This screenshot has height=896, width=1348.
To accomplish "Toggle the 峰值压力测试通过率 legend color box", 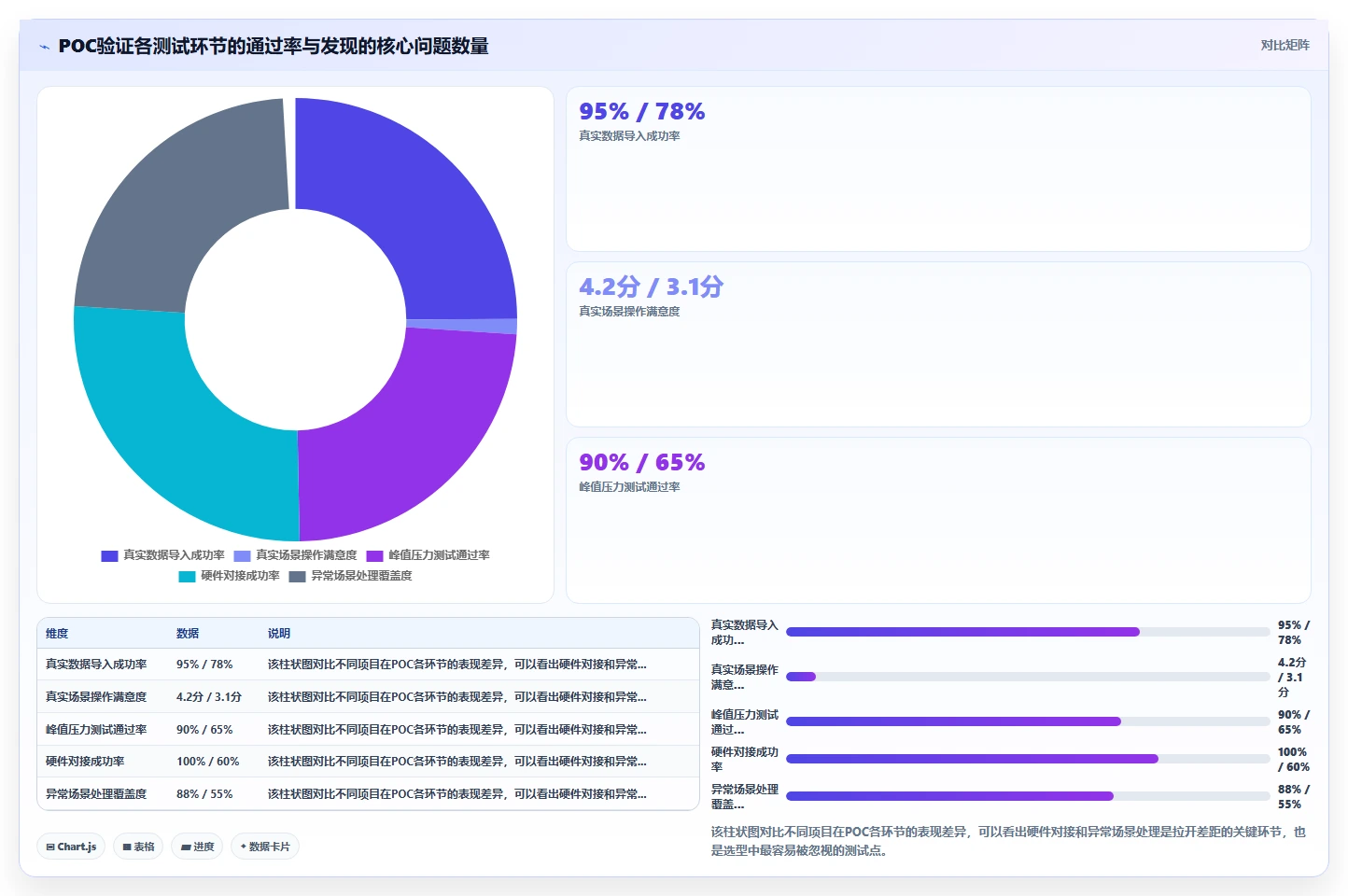I will tap(374, 555).
